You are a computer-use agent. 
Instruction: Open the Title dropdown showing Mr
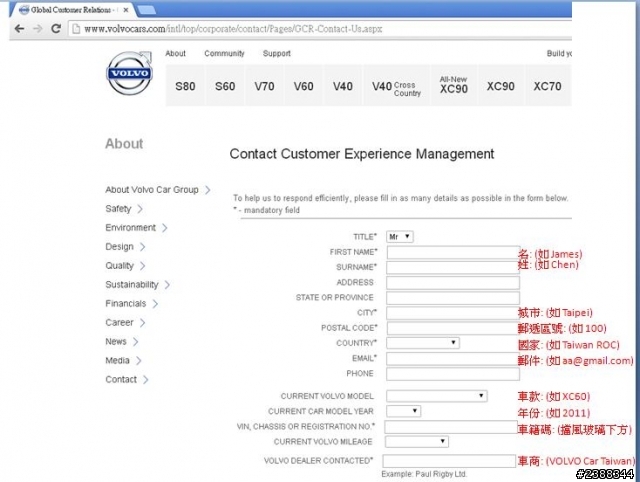tap(400, 237)
